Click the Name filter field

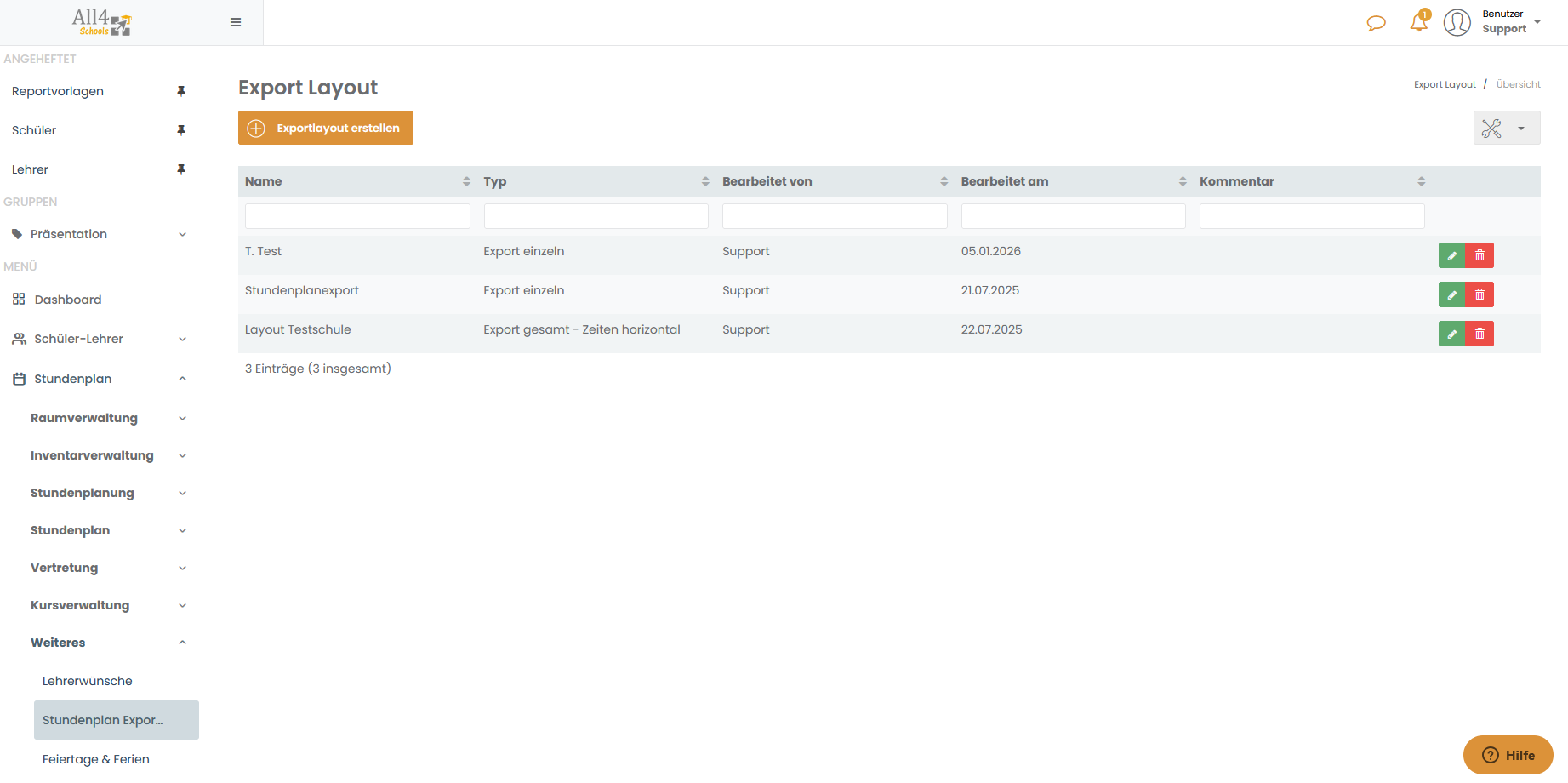click(357, 216)
